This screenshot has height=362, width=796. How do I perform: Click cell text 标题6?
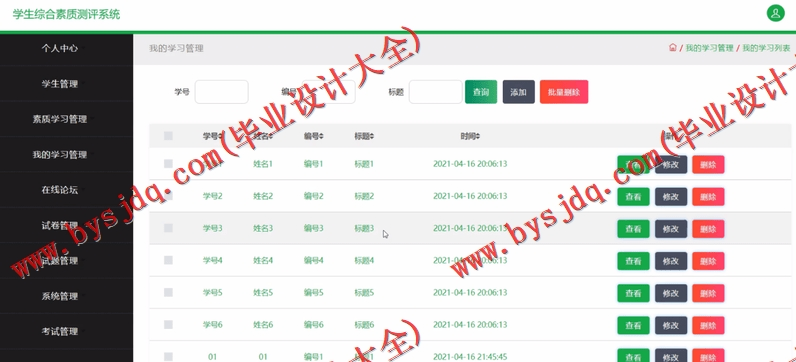pos(364,325)
